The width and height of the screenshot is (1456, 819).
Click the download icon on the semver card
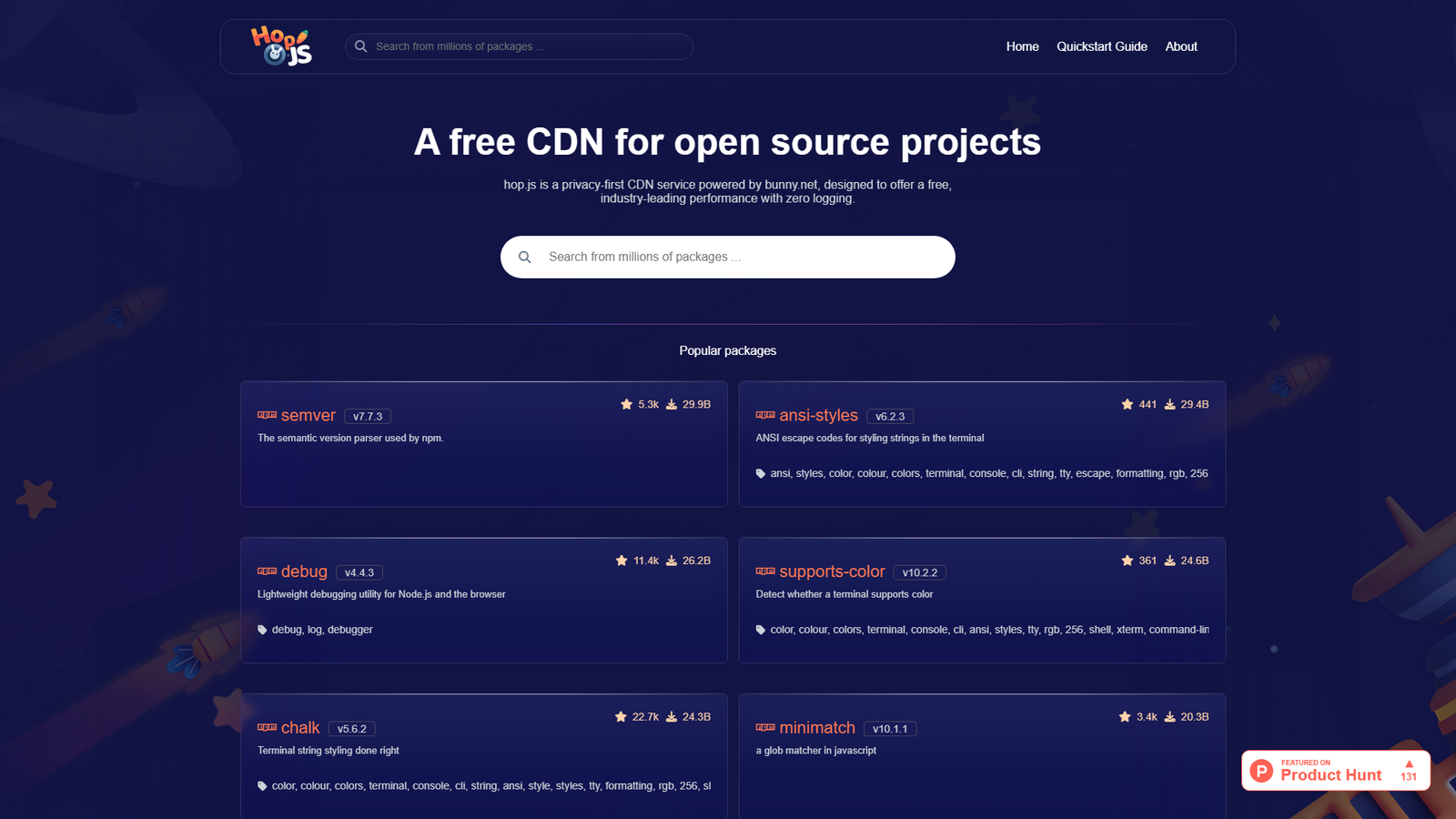[671, 404]
